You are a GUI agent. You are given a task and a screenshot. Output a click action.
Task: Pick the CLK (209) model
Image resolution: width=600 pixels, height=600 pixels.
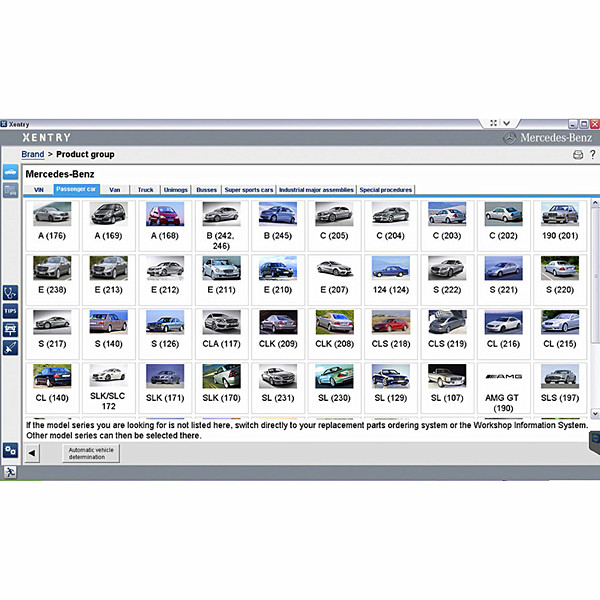278,334
